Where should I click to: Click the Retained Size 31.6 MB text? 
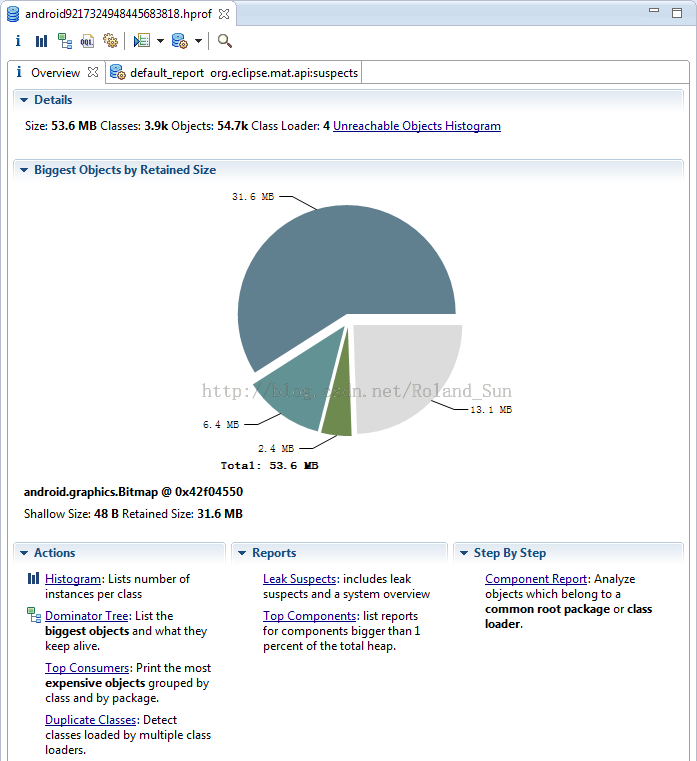182,513
